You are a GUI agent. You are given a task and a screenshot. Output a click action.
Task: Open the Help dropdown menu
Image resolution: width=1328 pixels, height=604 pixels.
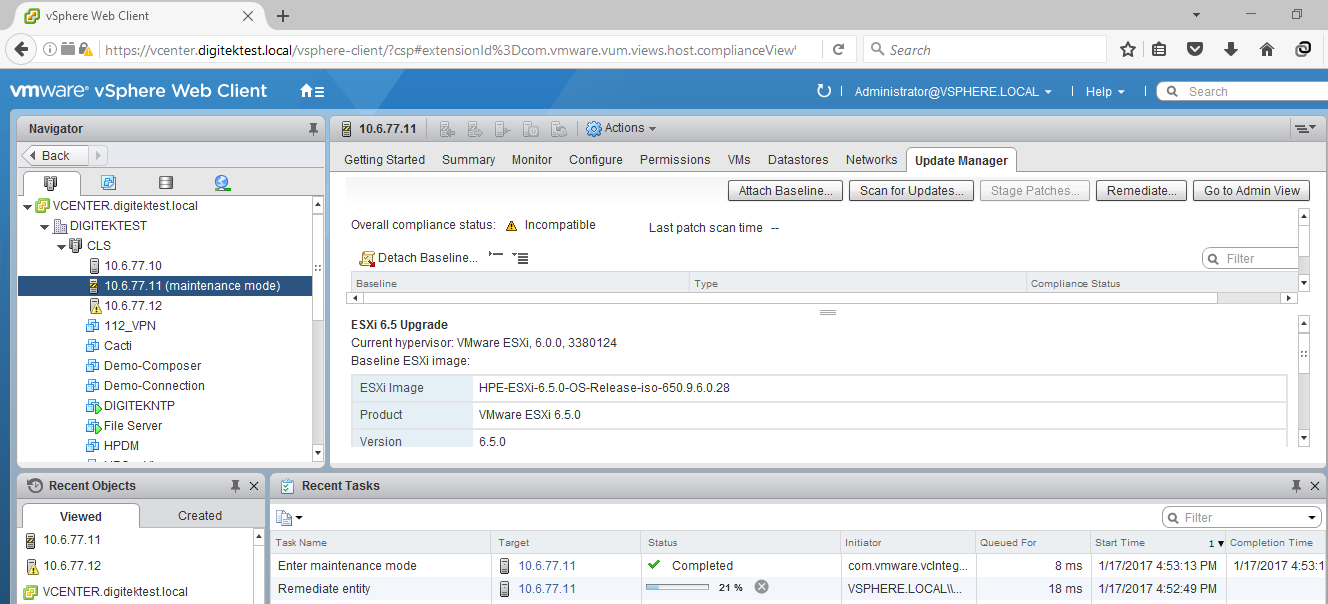(x=1105, y=91)
